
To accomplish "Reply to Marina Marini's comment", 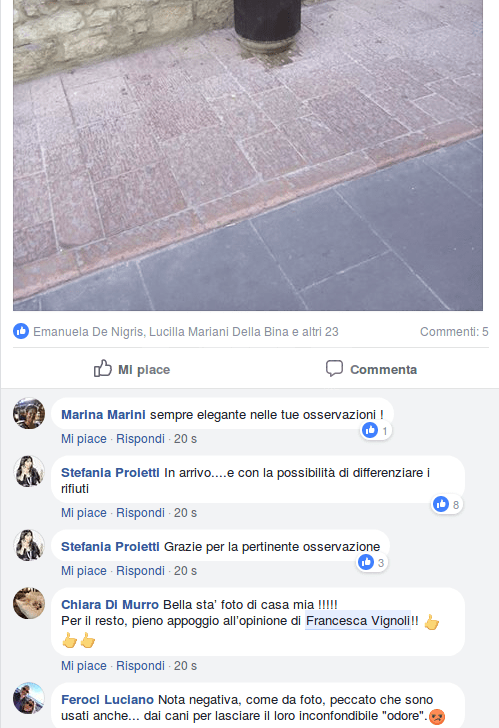I will tap(140, 439).
